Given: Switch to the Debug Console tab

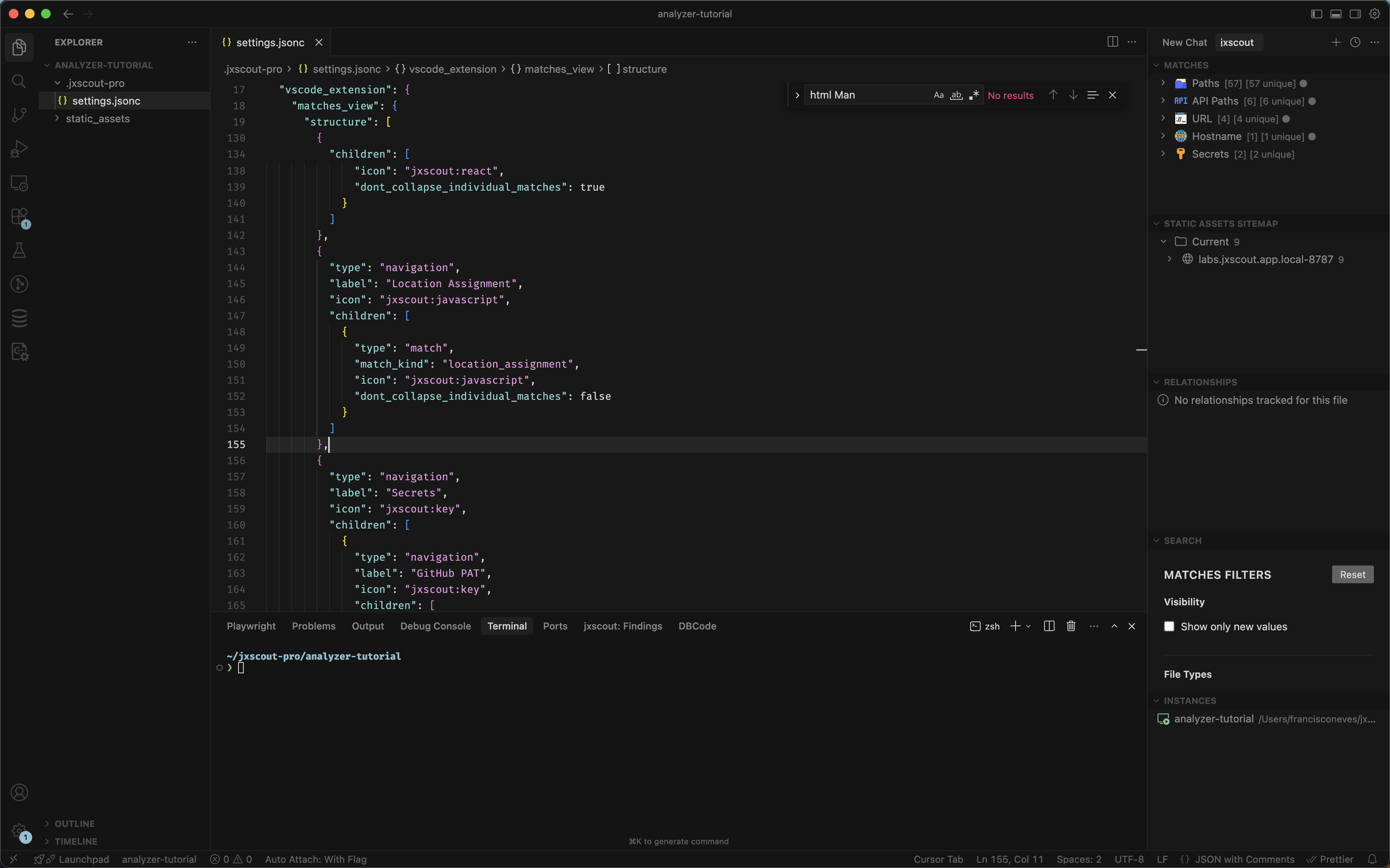Looking at the screenshot, I should pos(436,626).
